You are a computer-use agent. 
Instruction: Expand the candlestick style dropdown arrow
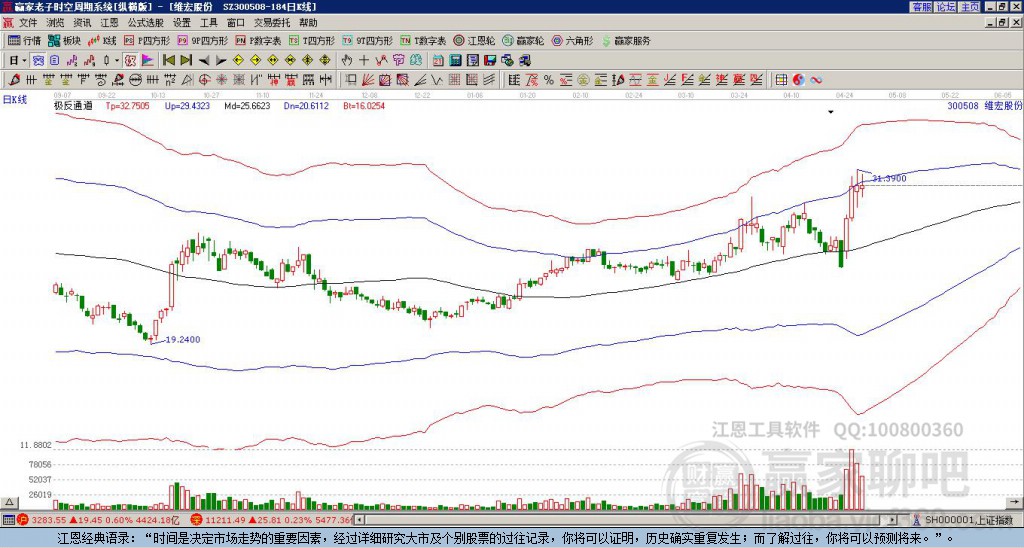(117, 61)
